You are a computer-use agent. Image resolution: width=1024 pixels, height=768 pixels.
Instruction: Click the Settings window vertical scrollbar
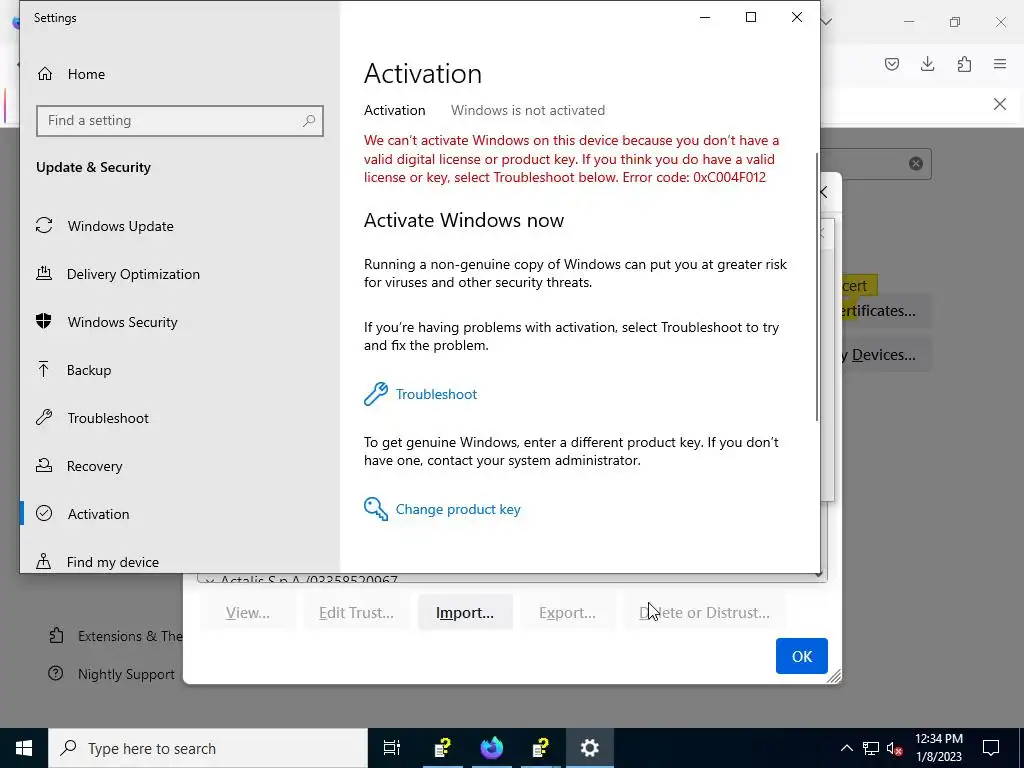point(816,287)
